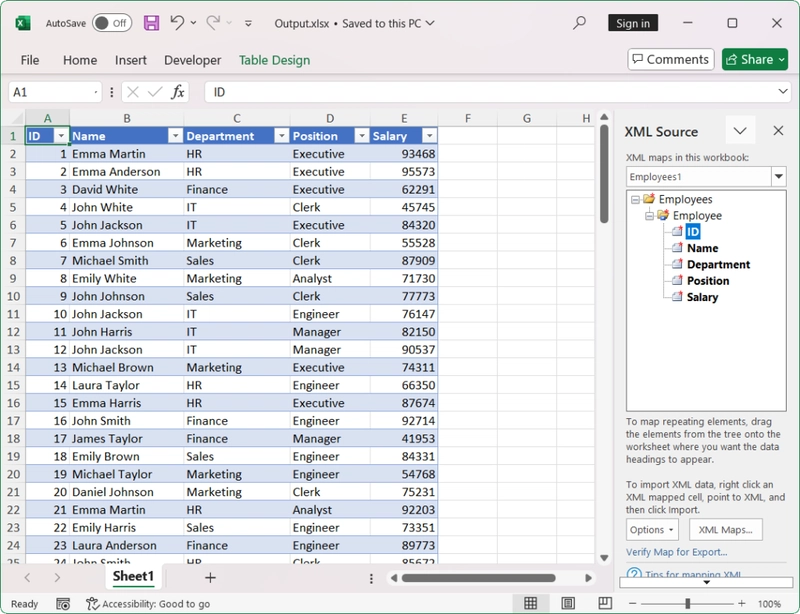The image size is (800, 614).
Task: Toggle the AutoSave switch
Action: click(x=111, y=23)
